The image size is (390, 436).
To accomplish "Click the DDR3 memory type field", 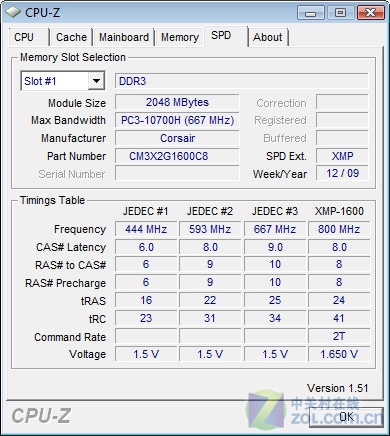I will pyautogui.click(x=242, y=81).
